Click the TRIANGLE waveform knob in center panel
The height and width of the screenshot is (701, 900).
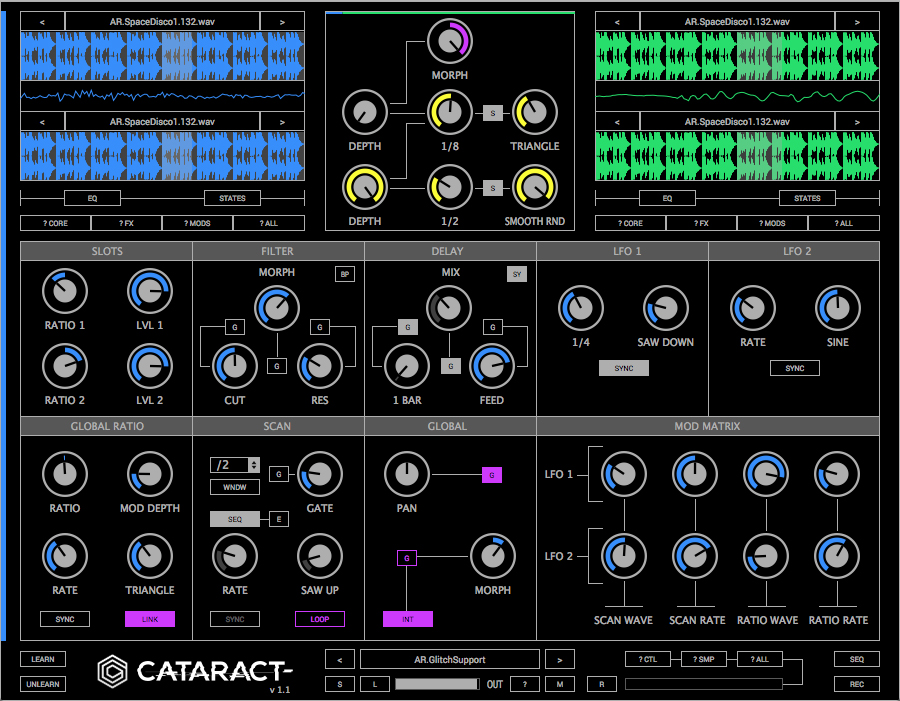[534, 112]
